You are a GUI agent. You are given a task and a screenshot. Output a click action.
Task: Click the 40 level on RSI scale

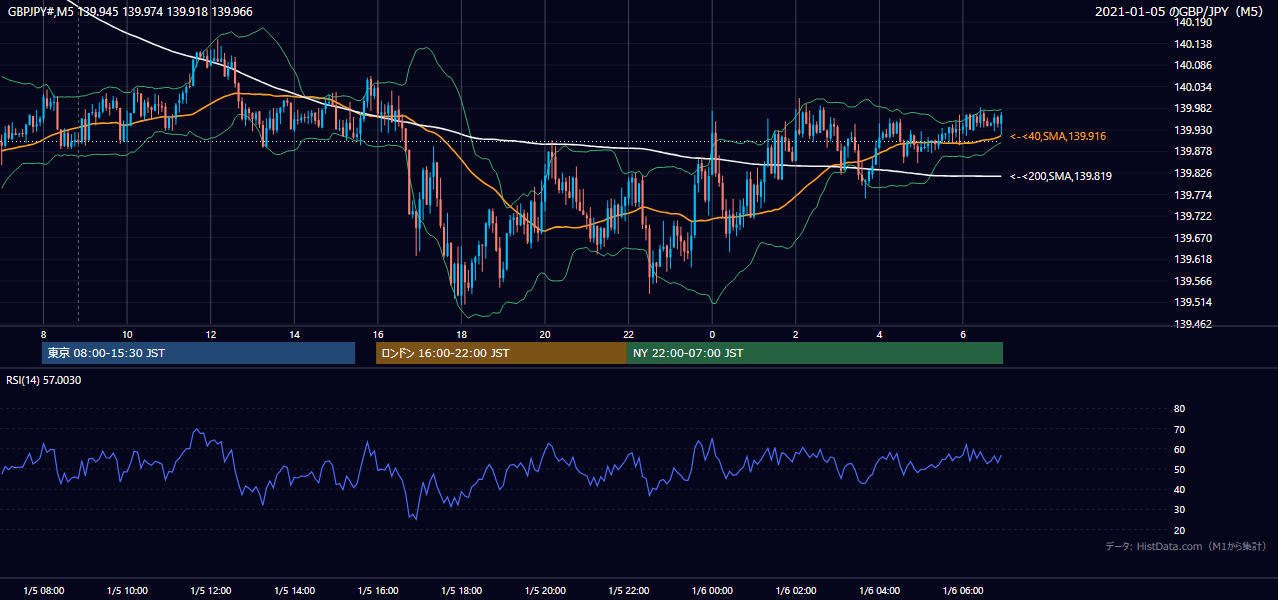tap(1179, 489)
